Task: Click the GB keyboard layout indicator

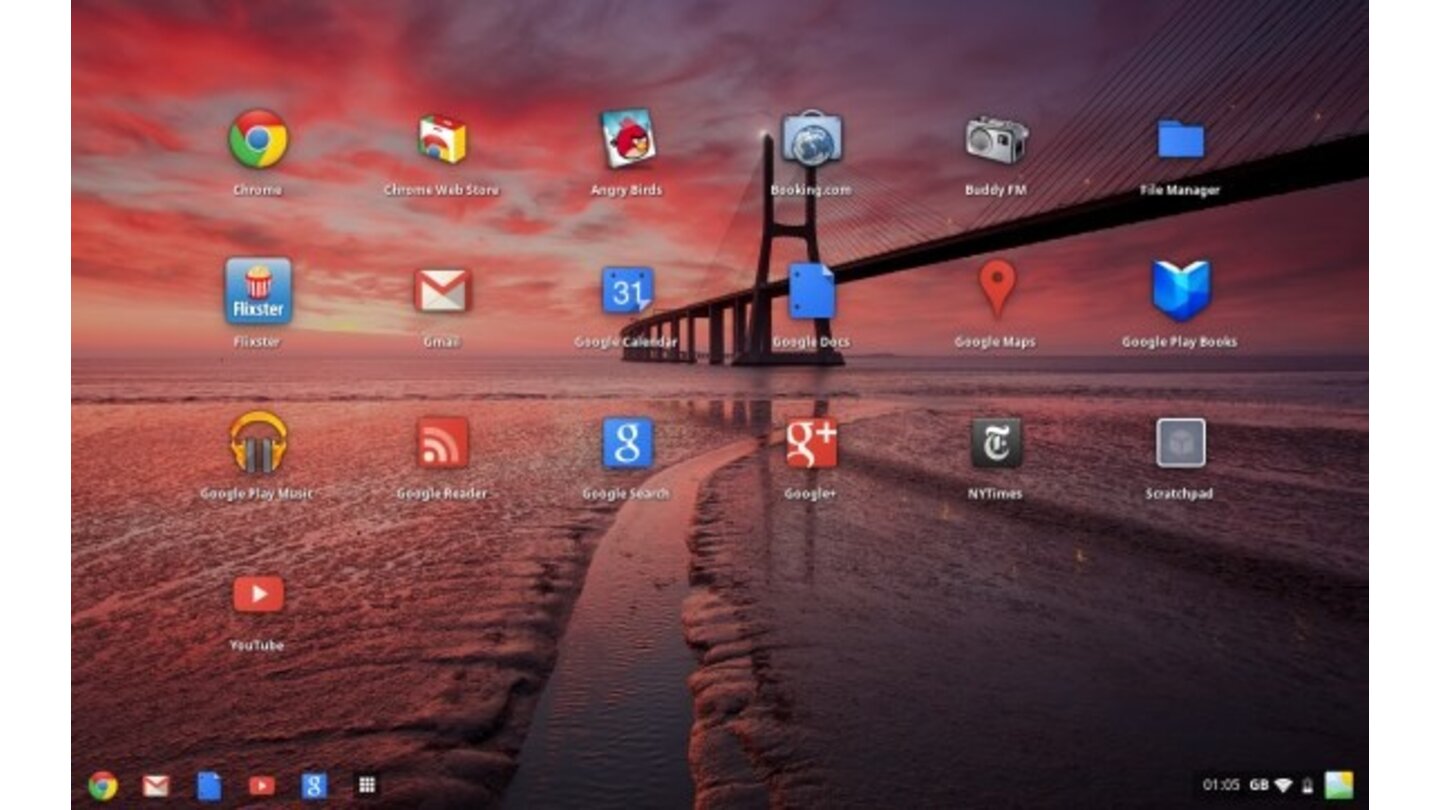Action: tap(1259, 785)
